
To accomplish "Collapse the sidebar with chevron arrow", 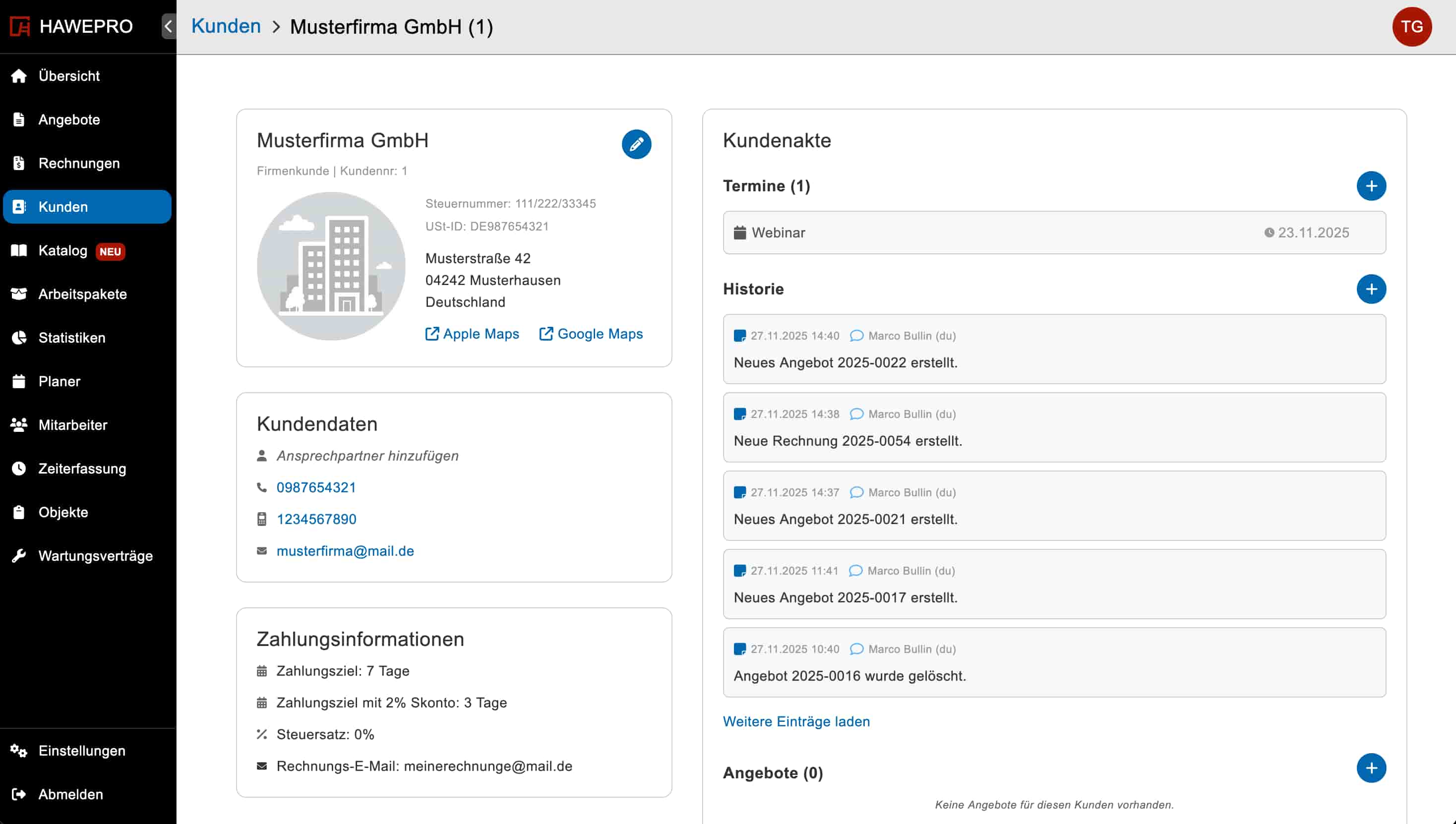I will click(168, 27).
